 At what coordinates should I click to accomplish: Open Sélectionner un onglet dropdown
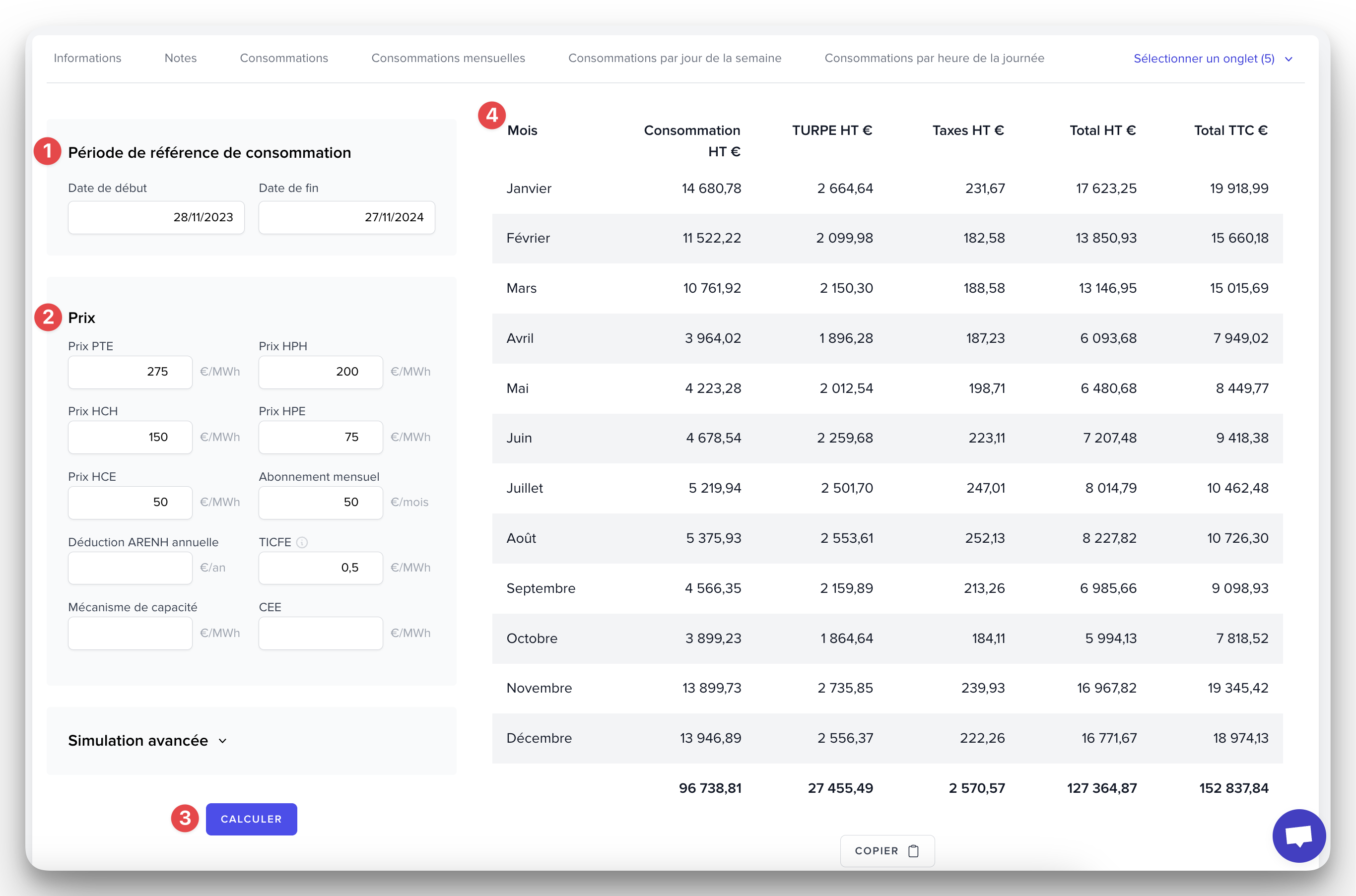1203,58
